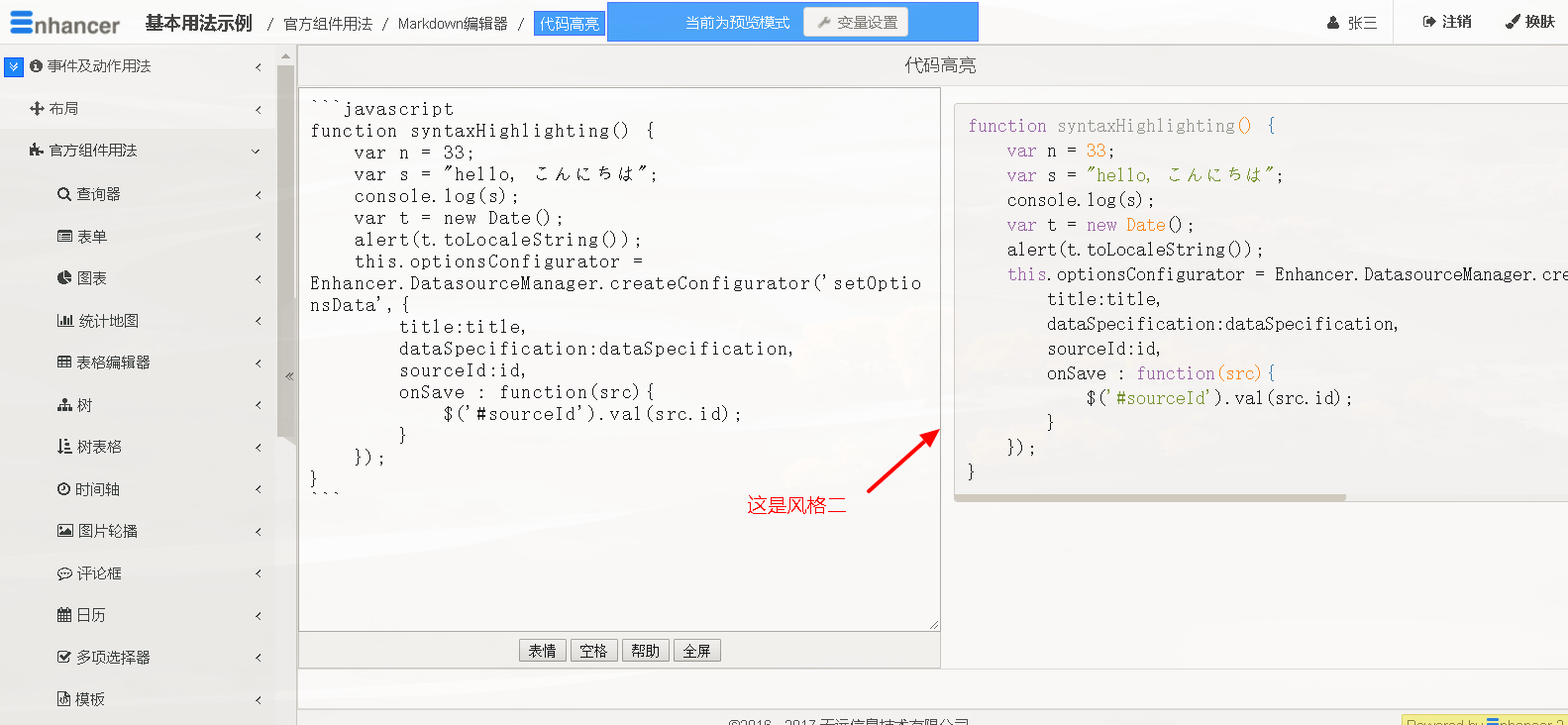Click the 空格 button
The image size is (1568, 725).
(593, 651)
